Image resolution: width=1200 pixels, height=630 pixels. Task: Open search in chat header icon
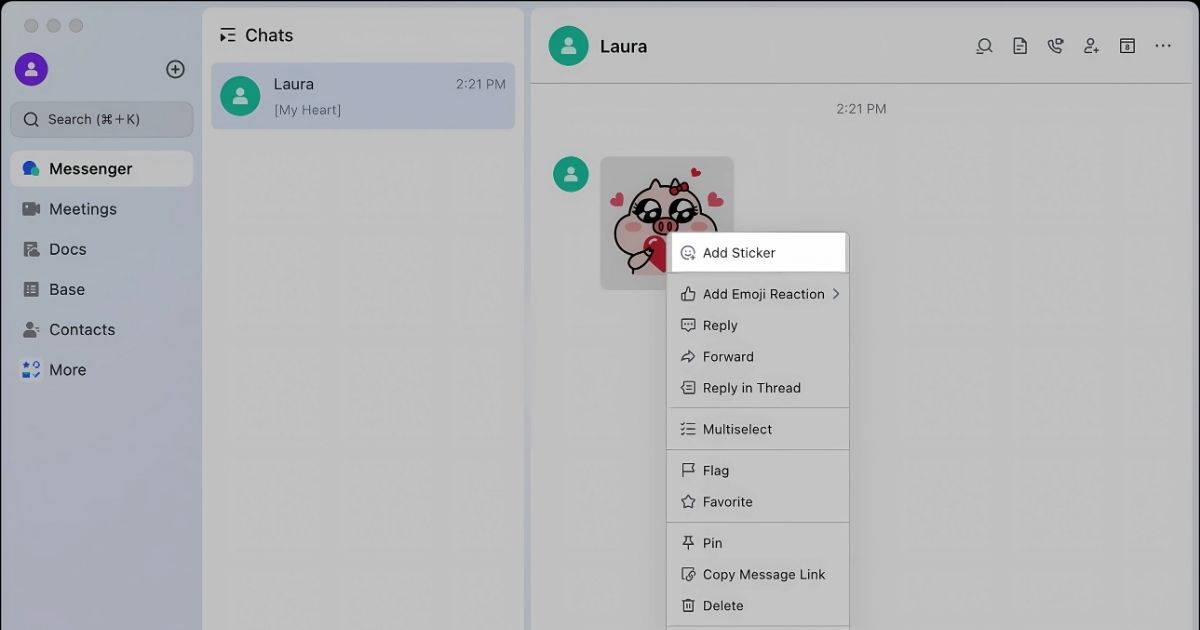pos(984,46)
